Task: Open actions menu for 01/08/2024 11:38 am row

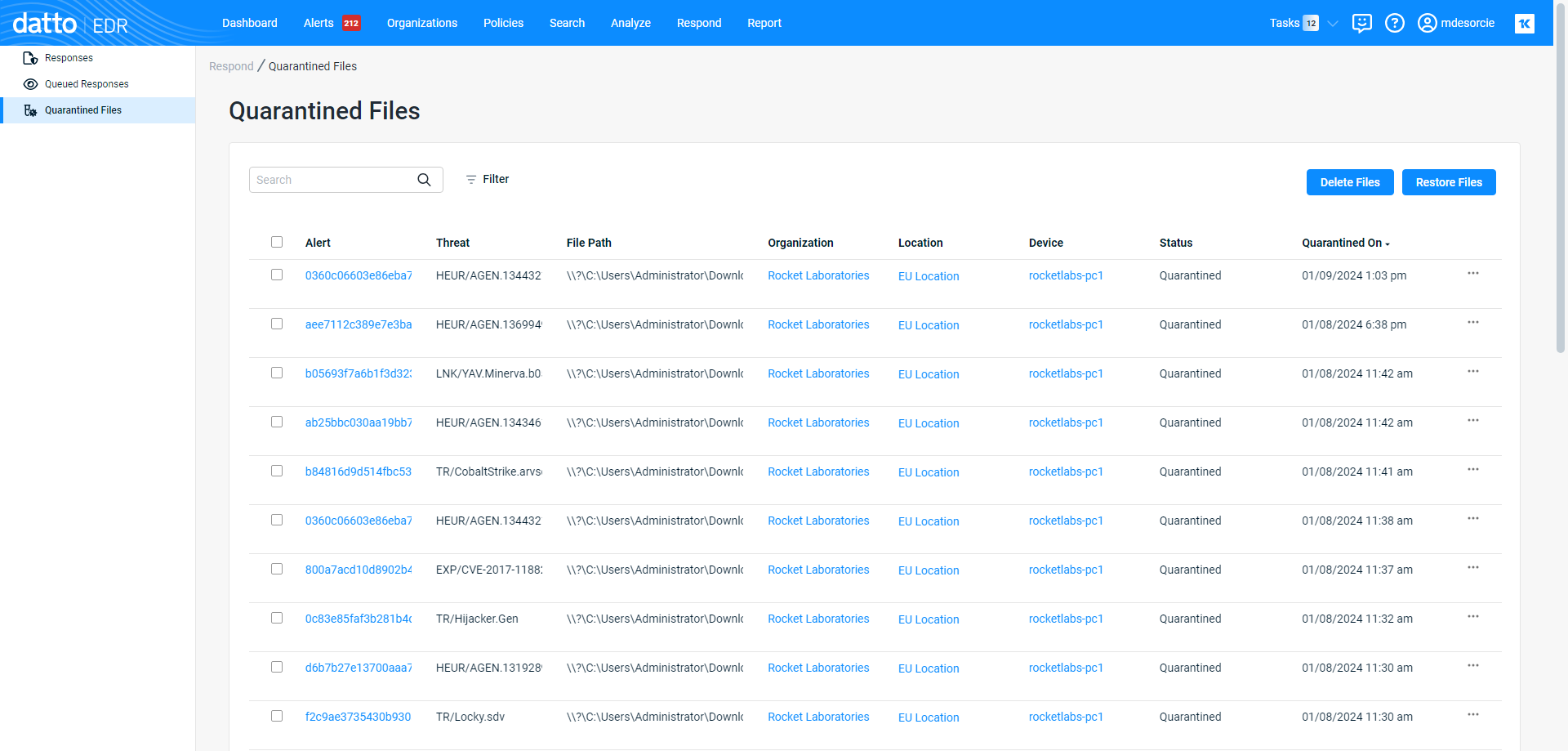Action: point(1472,519)
